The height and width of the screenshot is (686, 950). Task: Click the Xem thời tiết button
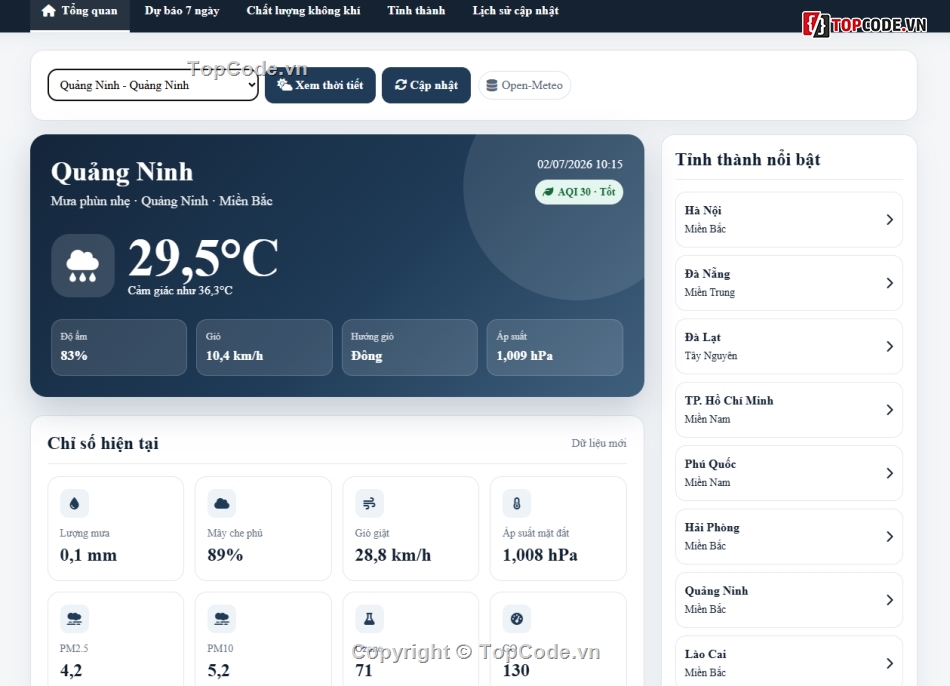320,85
